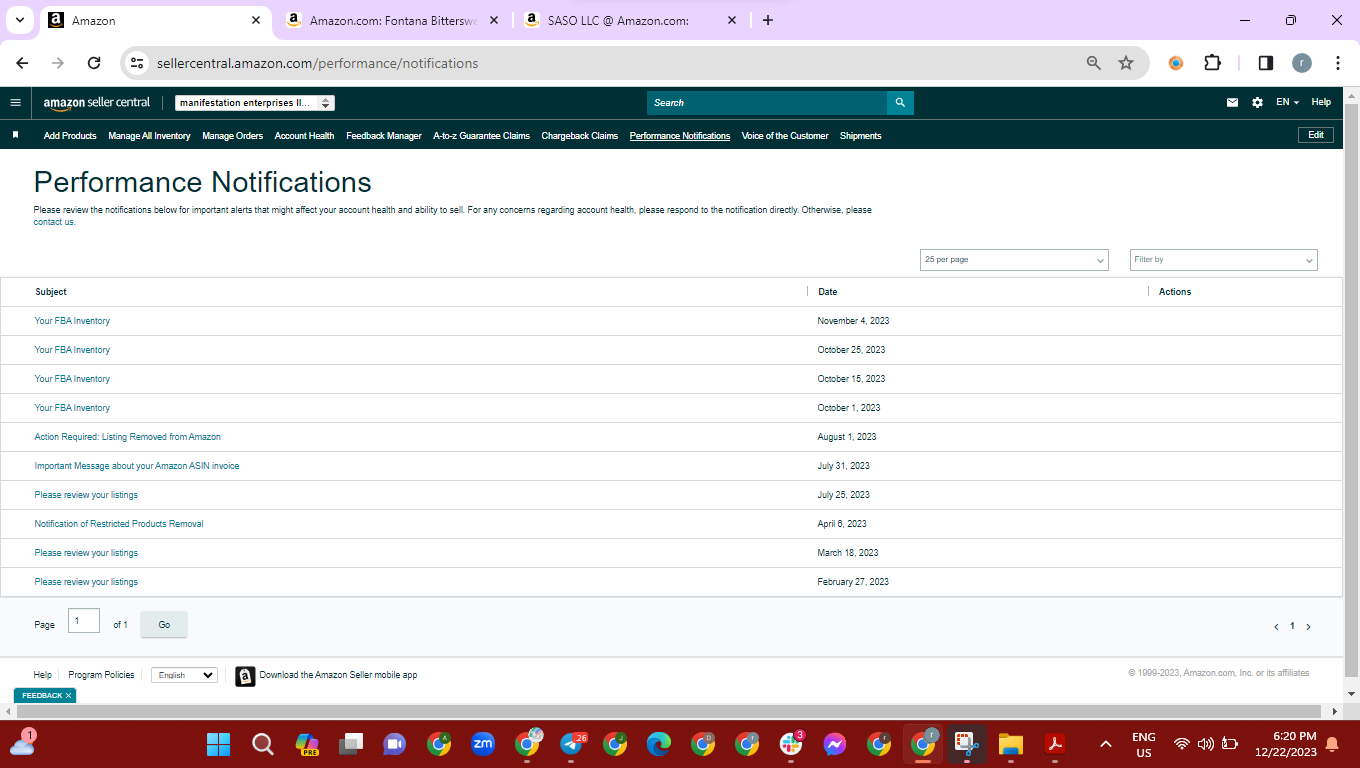Screen dimensions: 1360x768
Task: Click the teal search magnifier button
Action: coord(900,103)
